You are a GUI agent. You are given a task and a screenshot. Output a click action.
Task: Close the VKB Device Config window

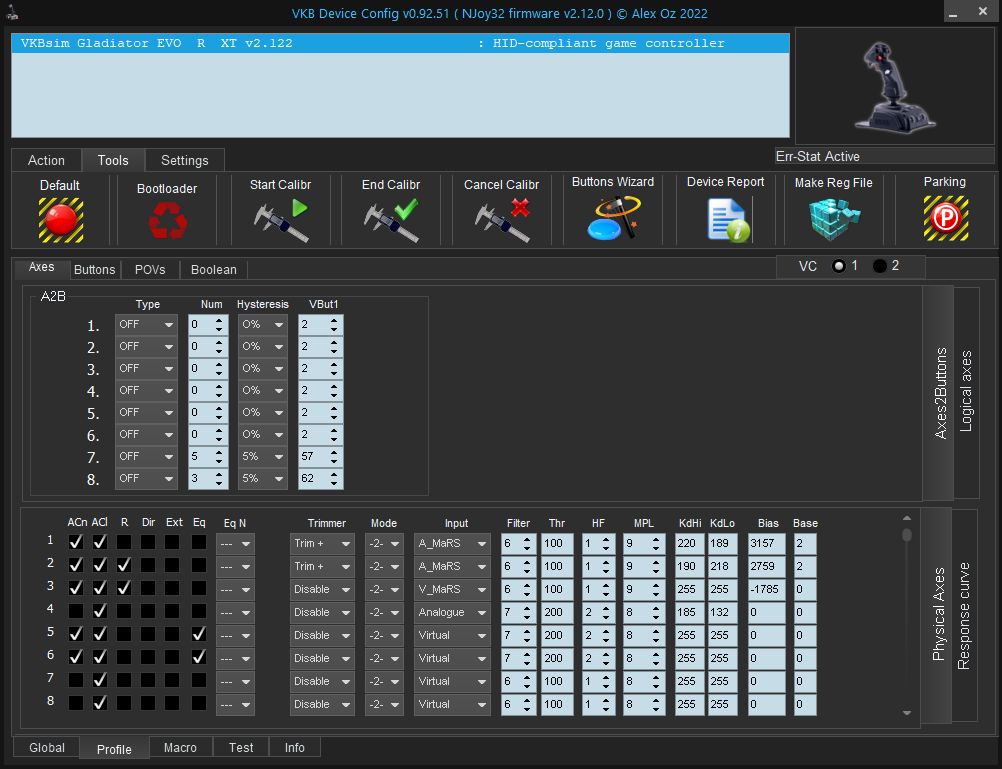pyautogui.click(x=983, y=12)
